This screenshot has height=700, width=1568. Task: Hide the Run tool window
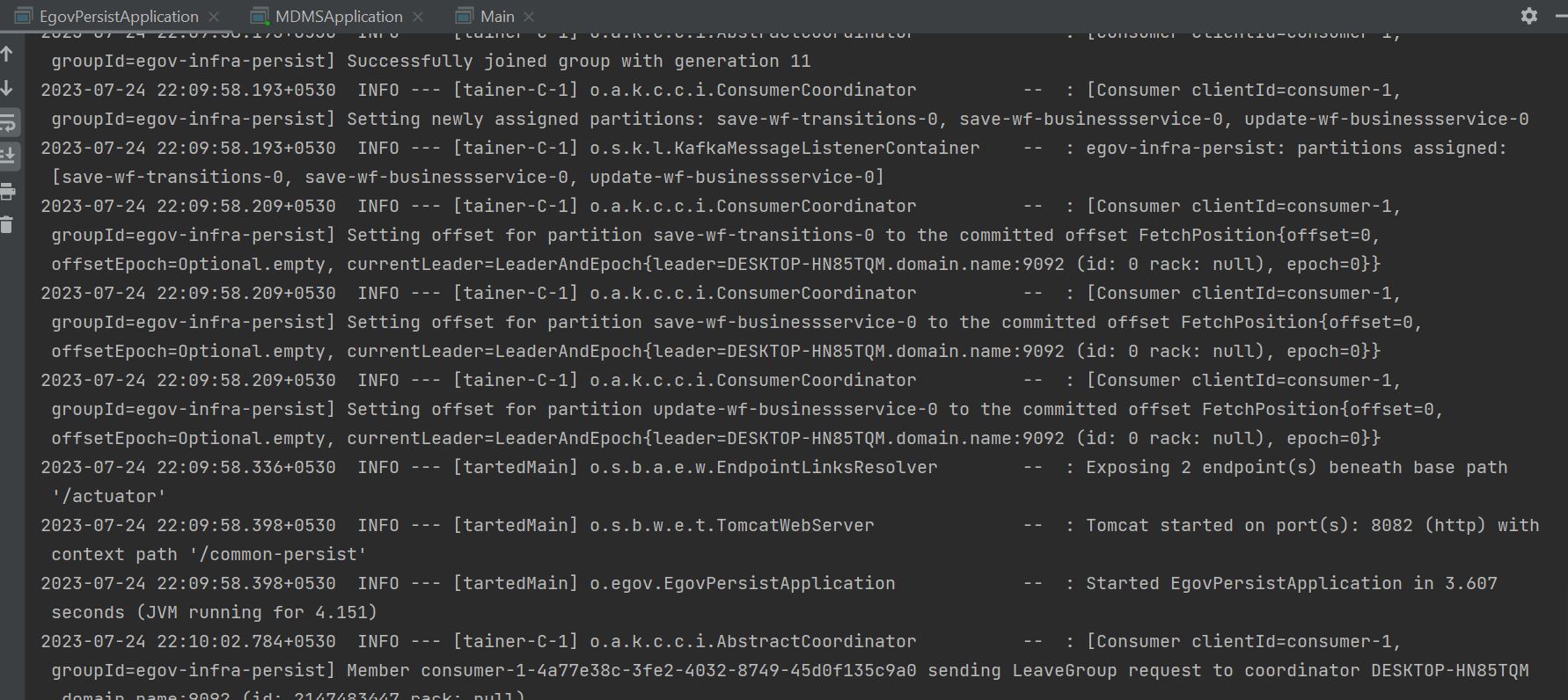1561,16
